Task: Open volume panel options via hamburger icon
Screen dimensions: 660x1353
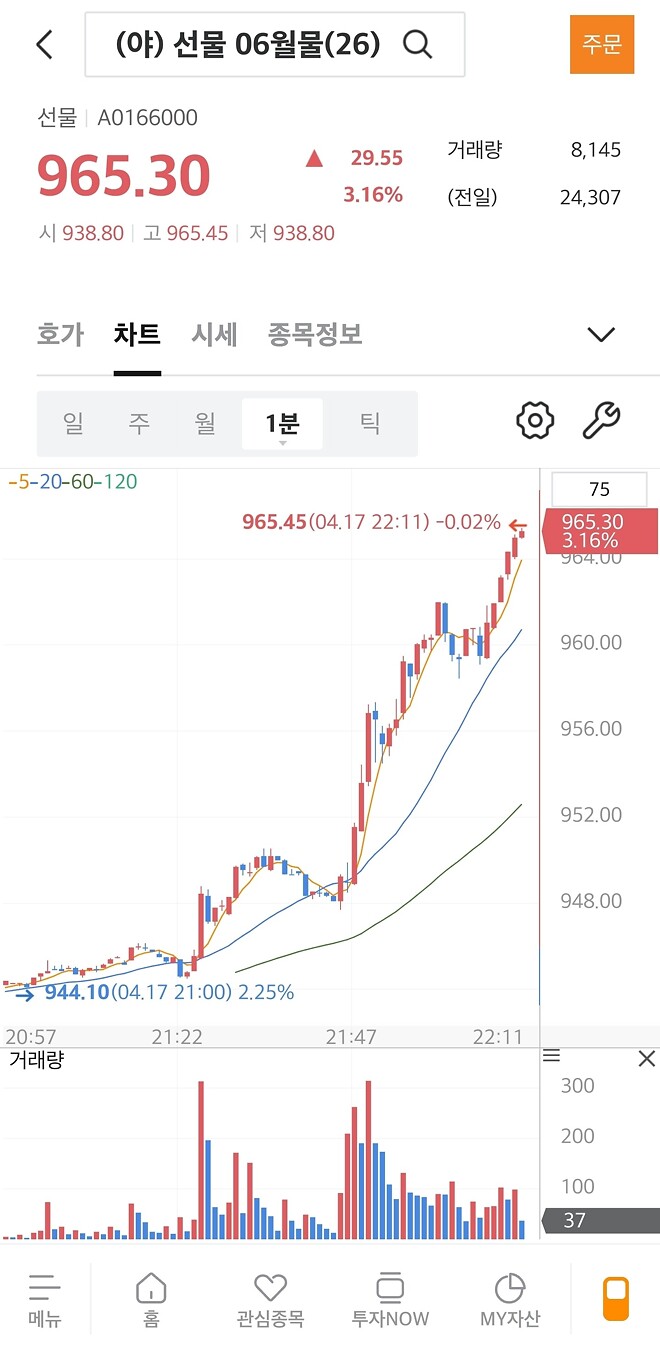Action: coord(551,1056)
